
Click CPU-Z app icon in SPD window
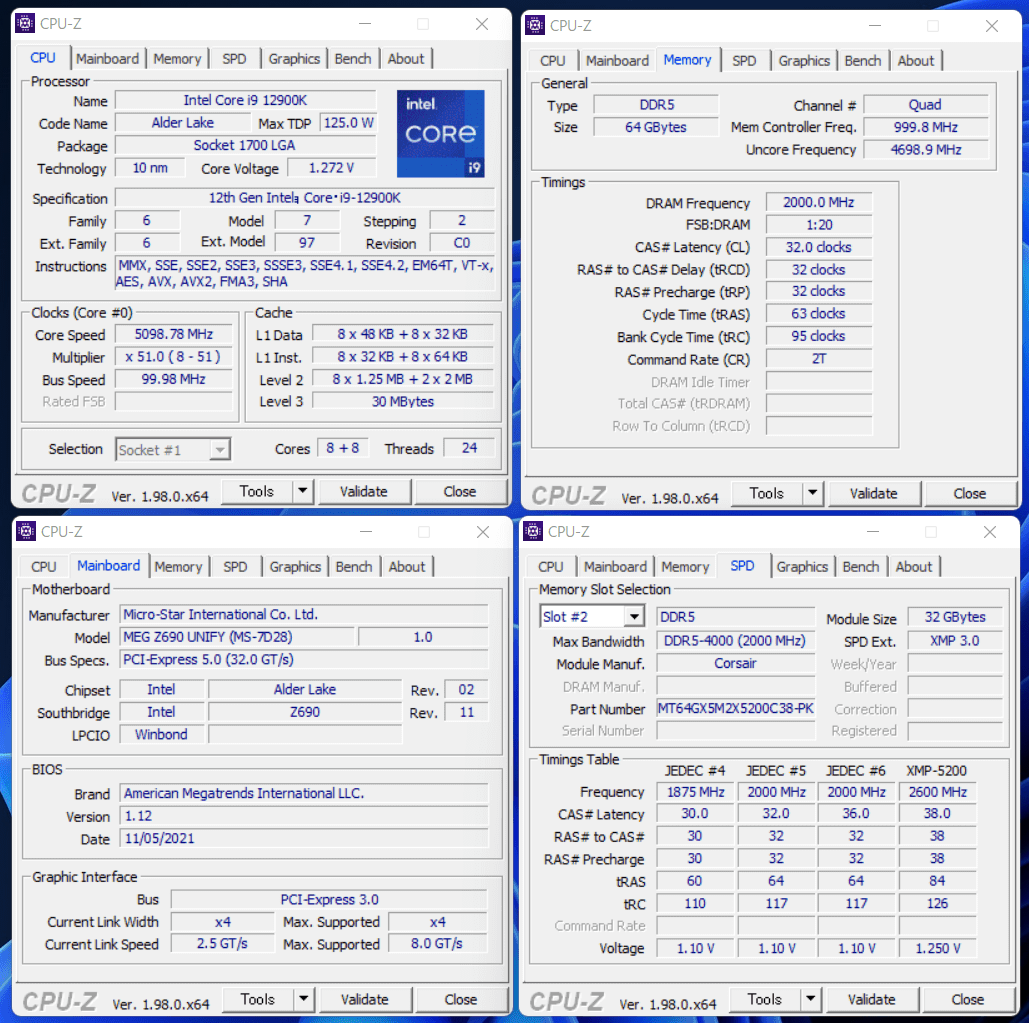pyautogui.click(x=533, y=532)
